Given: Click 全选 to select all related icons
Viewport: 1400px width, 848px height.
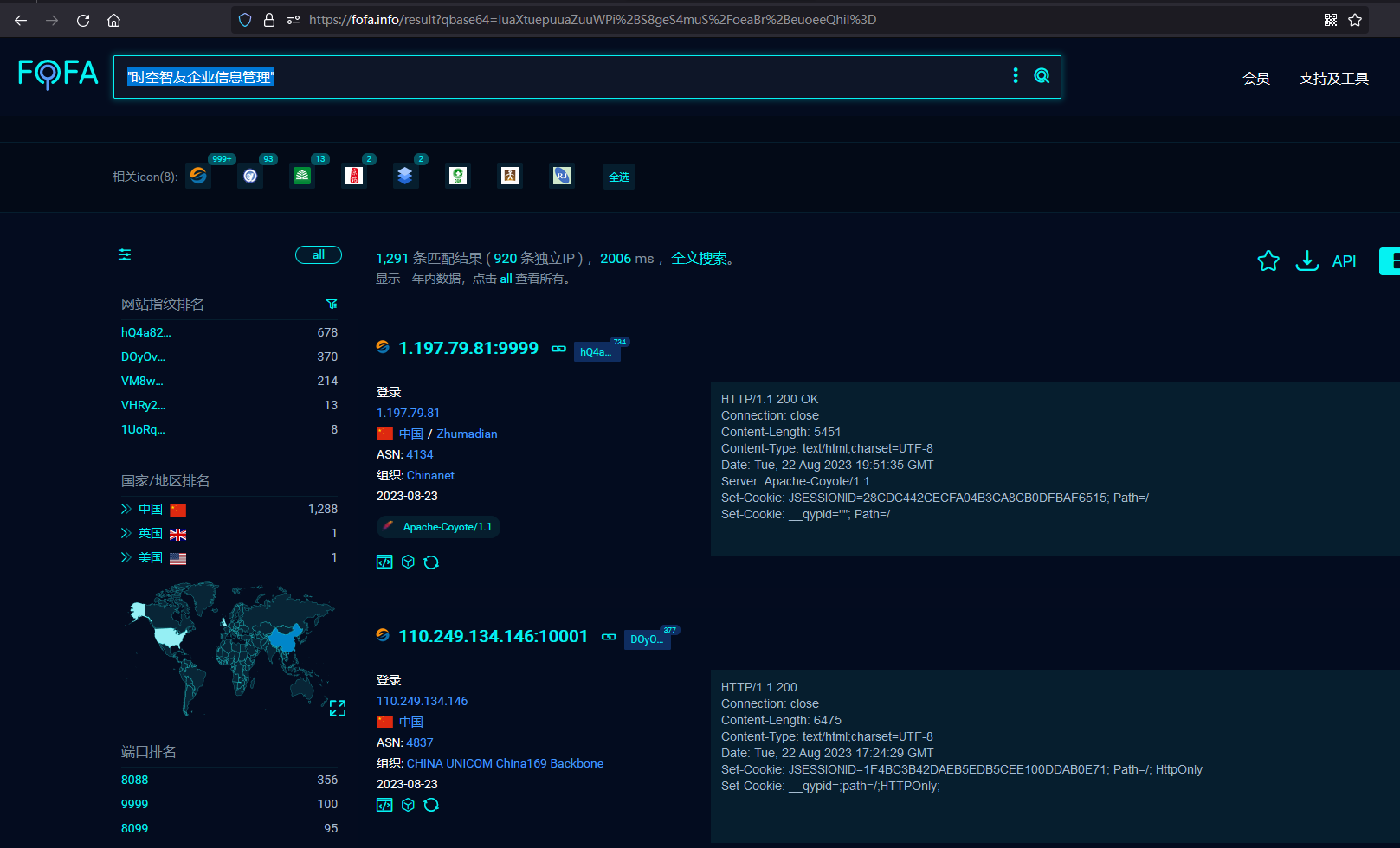Looking at the screenshot, I should (619, 177).
